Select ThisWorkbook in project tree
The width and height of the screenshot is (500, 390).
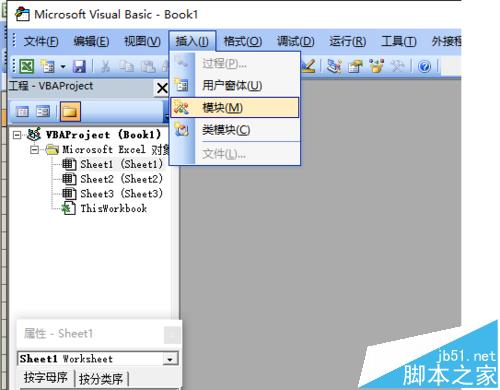click(x=114, y=209)
